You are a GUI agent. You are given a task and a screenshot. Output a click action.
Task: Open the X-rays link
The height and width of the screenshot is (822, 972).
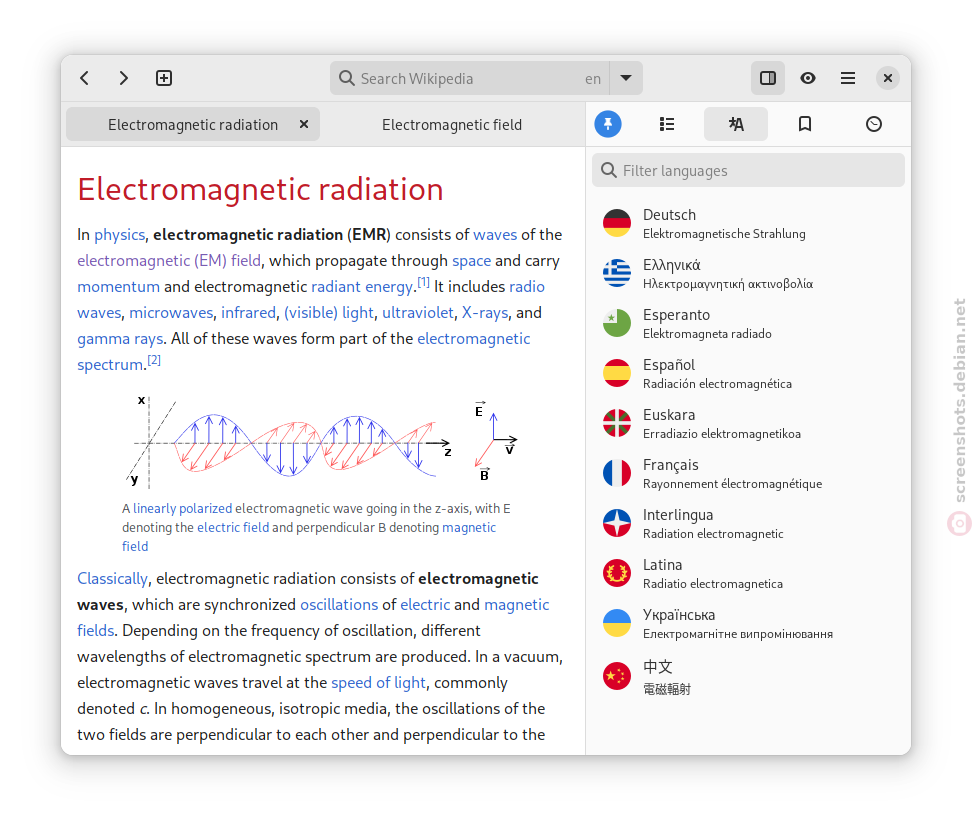coord(485,313)
